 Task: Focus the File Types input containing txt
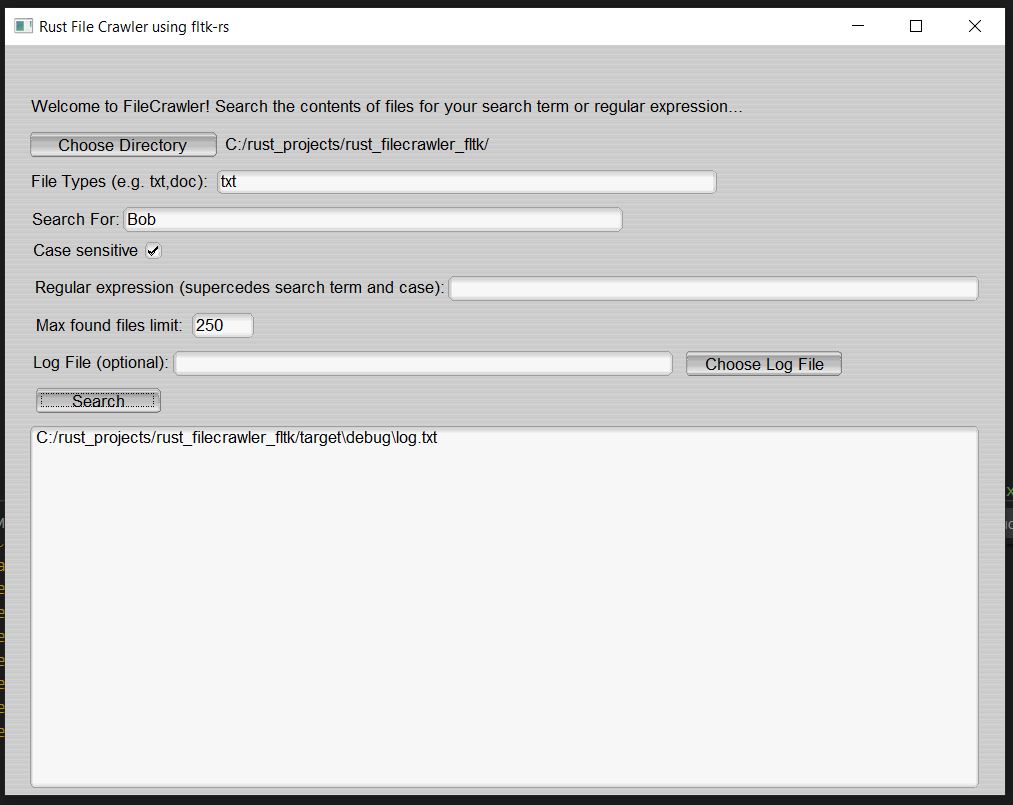466,182
